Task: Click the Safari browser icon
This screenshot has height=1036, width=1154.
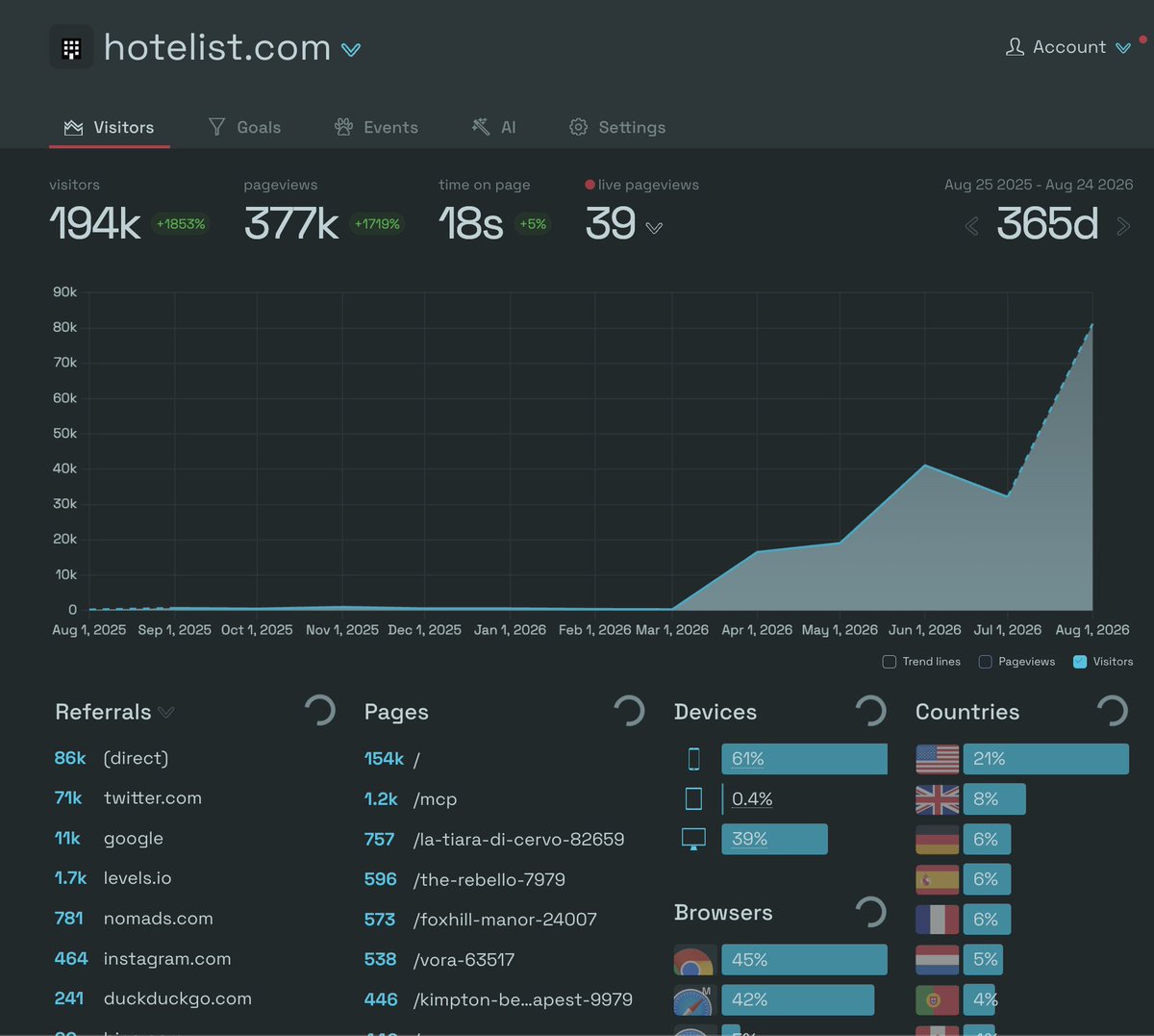Action: 693,1000
